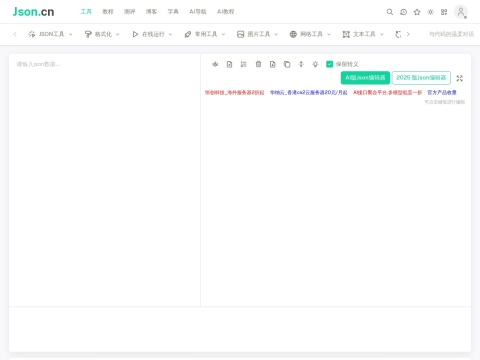480x360 pixels.
Task: Open the 字典 nav tab
Action: click(173, 12)
